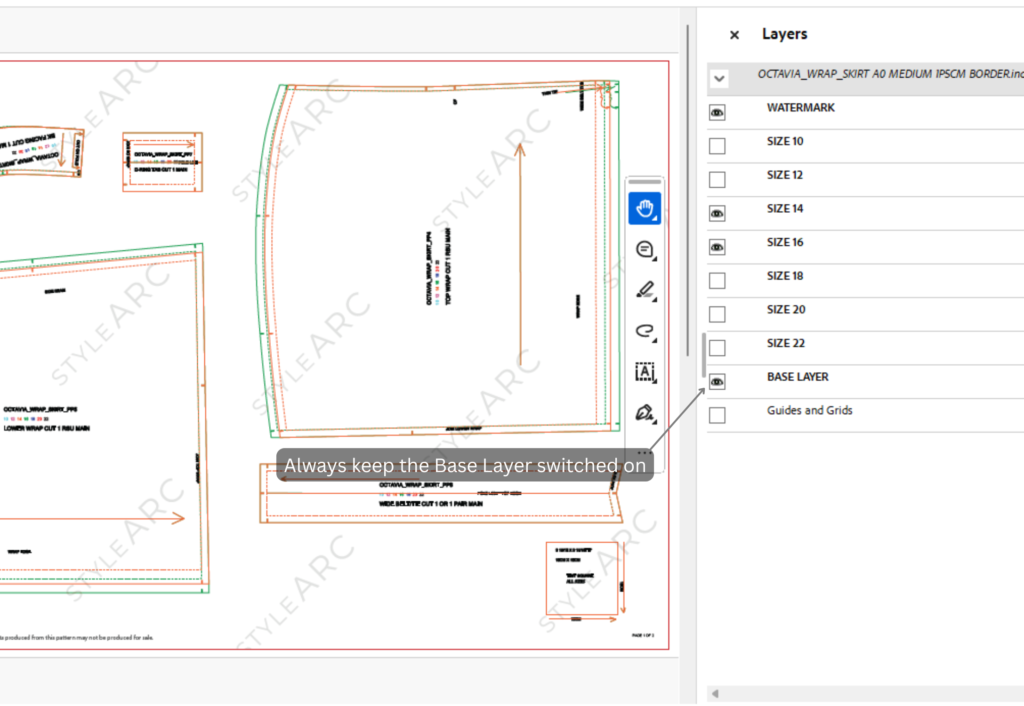Show the SIZE 20 layer
1024x706 pixels.
coord(717,314)
